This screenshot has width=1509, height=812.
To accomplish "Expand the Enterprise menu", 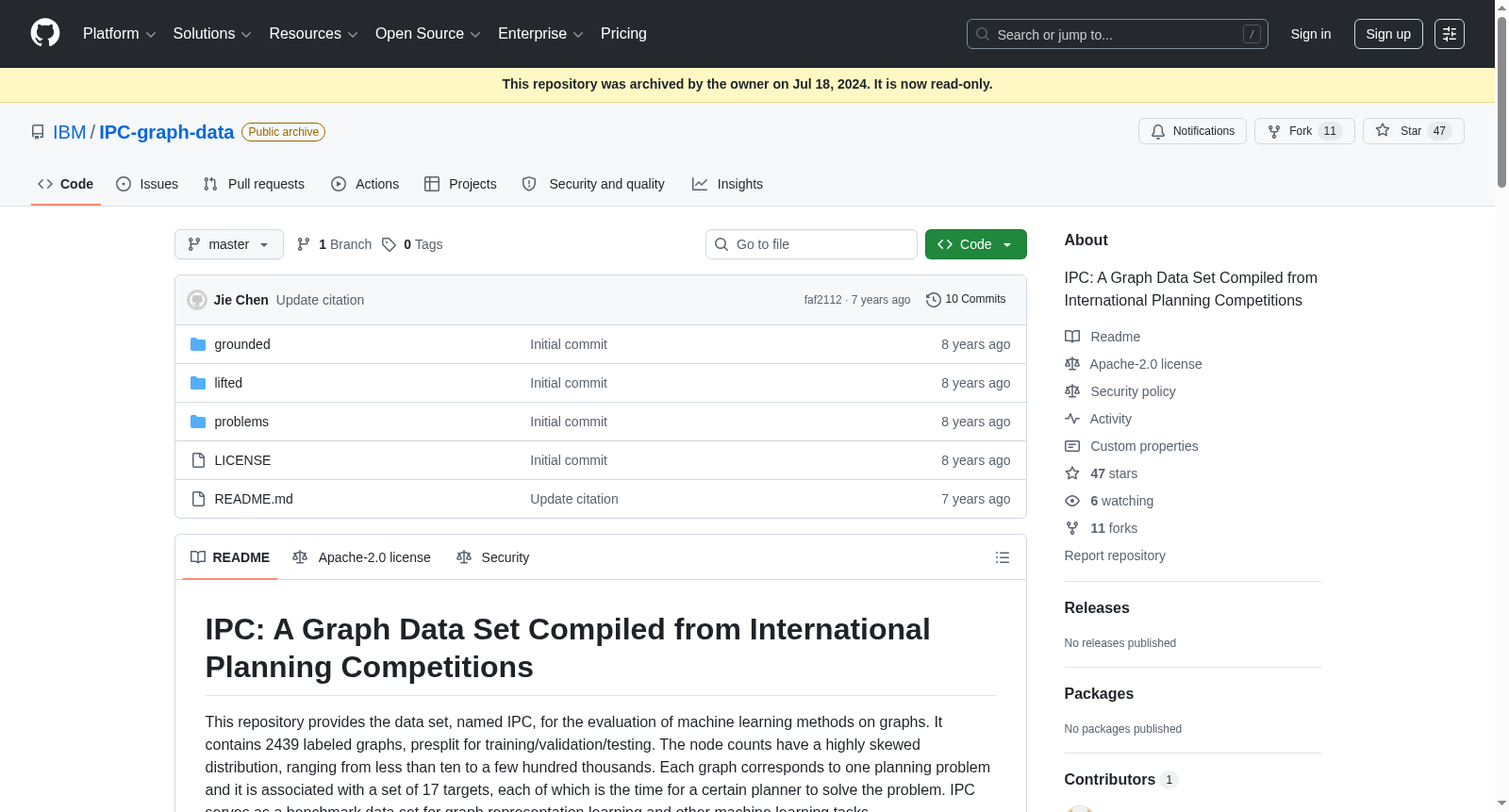I will coord(540,34).
